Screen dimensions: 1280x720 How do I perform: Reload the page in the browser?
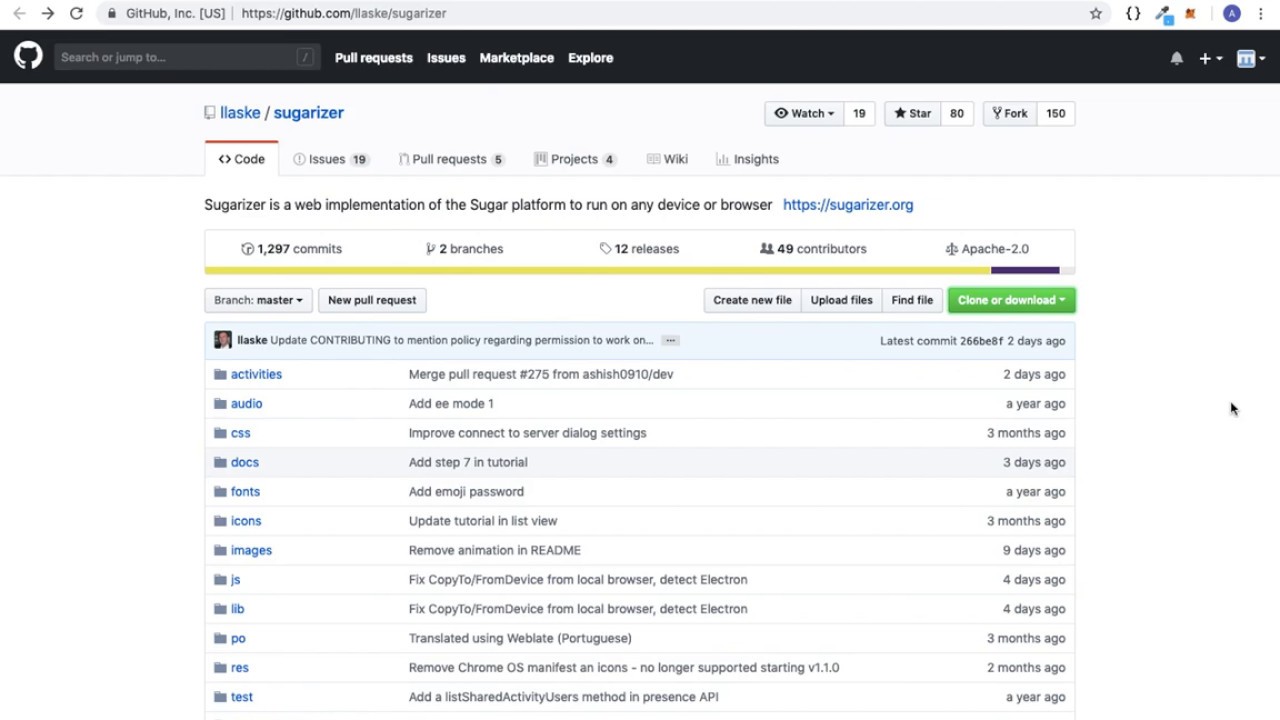point(76,13)
